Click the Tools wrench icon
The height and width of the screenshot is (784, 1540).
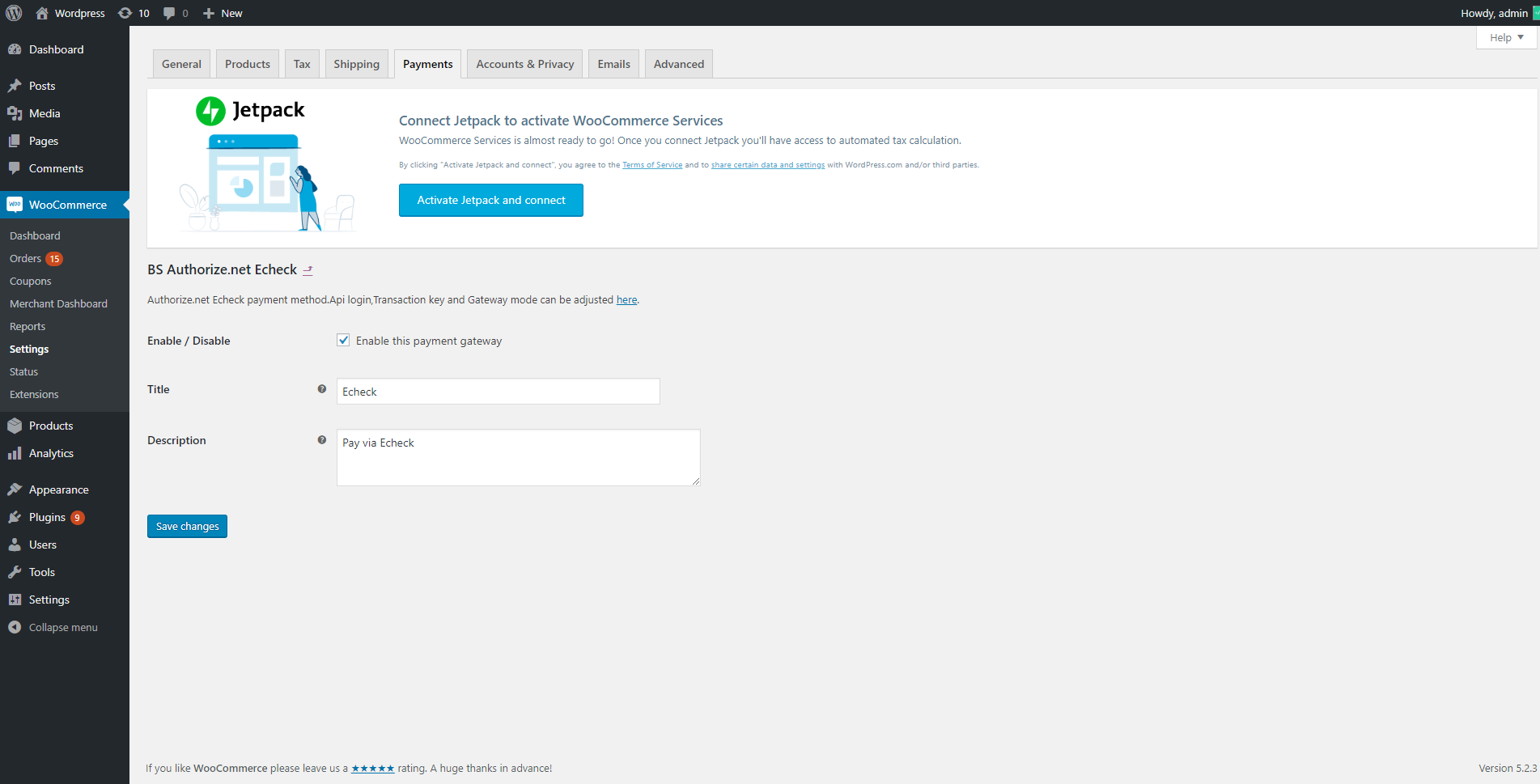tap(15, 572)
